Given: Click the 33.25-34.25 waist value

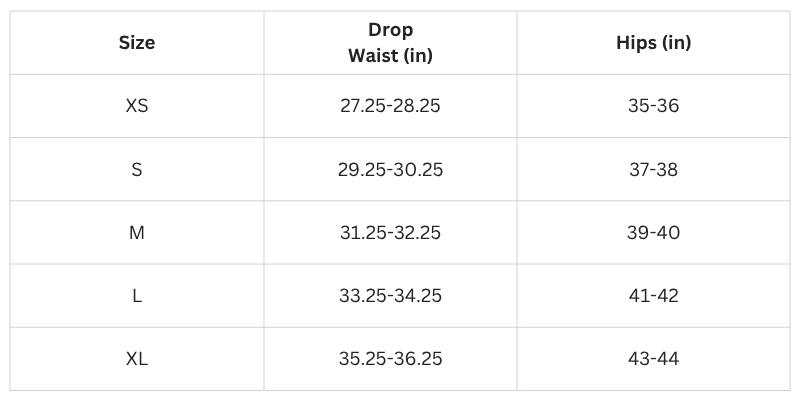Looking at the screenshot, I should pos(390,296).
